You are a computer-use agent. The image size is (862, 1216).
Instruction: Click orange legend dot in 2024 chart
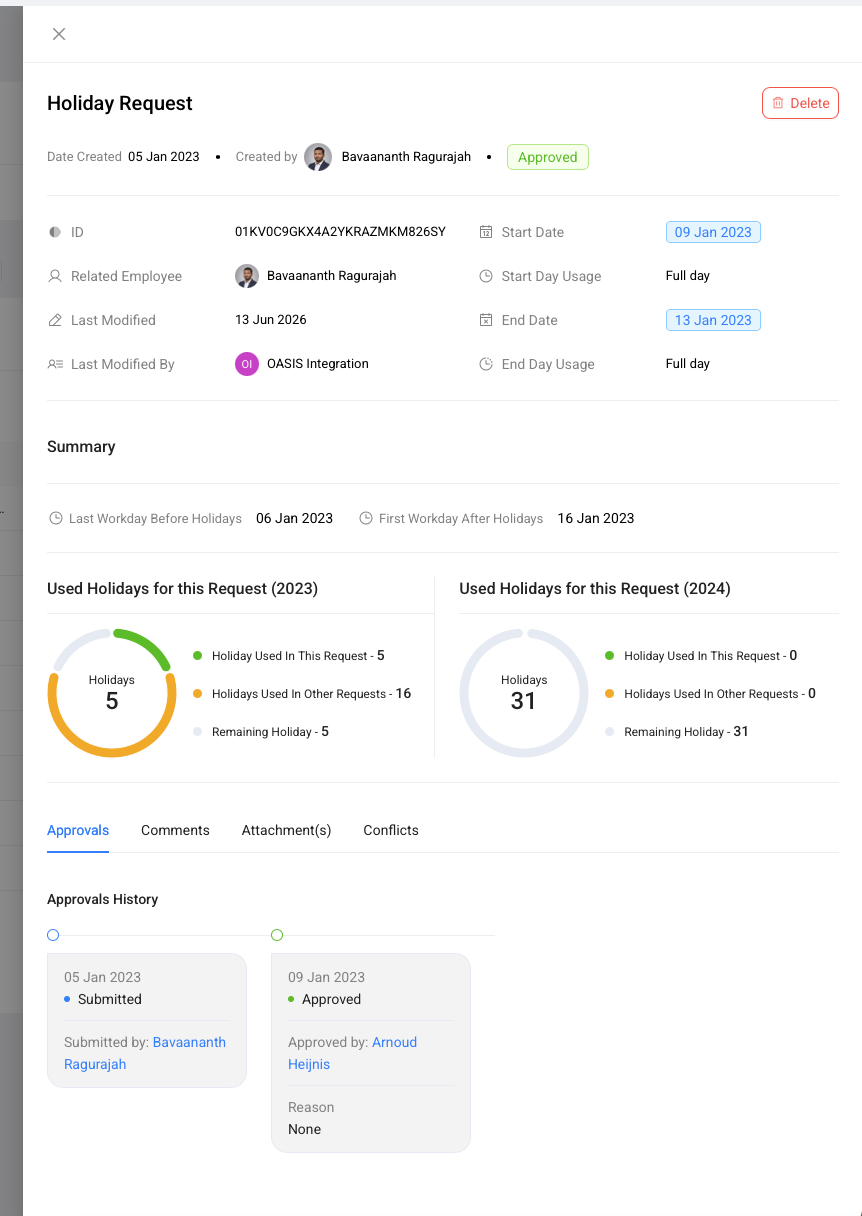click(x=610, y=694)
